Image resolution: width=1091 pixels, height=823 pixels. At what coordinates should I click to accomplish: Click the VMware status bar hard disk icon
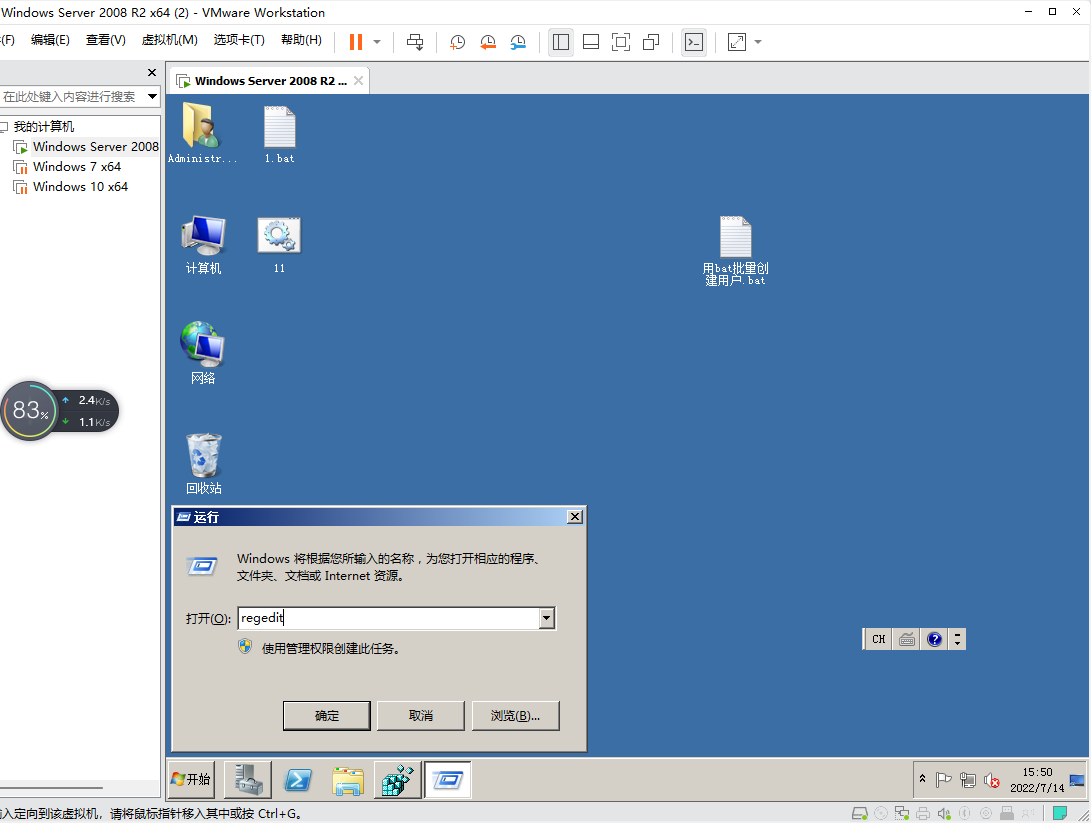[860, 813]
